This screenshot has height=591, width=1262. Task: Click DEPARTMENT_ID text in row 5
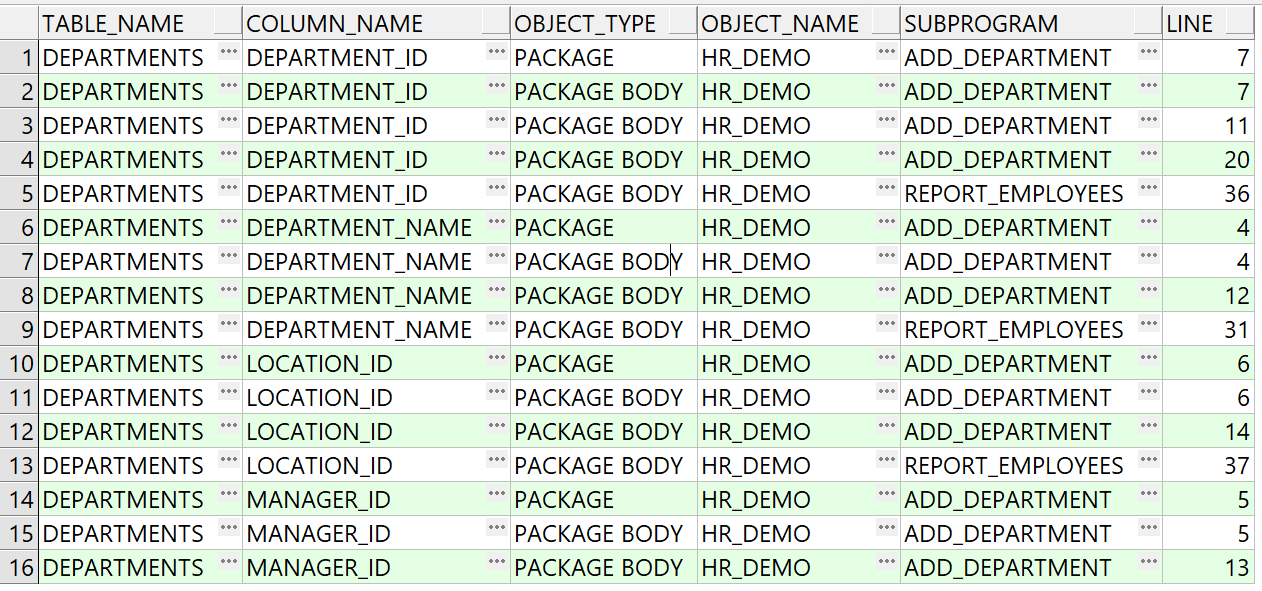[x=337, y=194]
